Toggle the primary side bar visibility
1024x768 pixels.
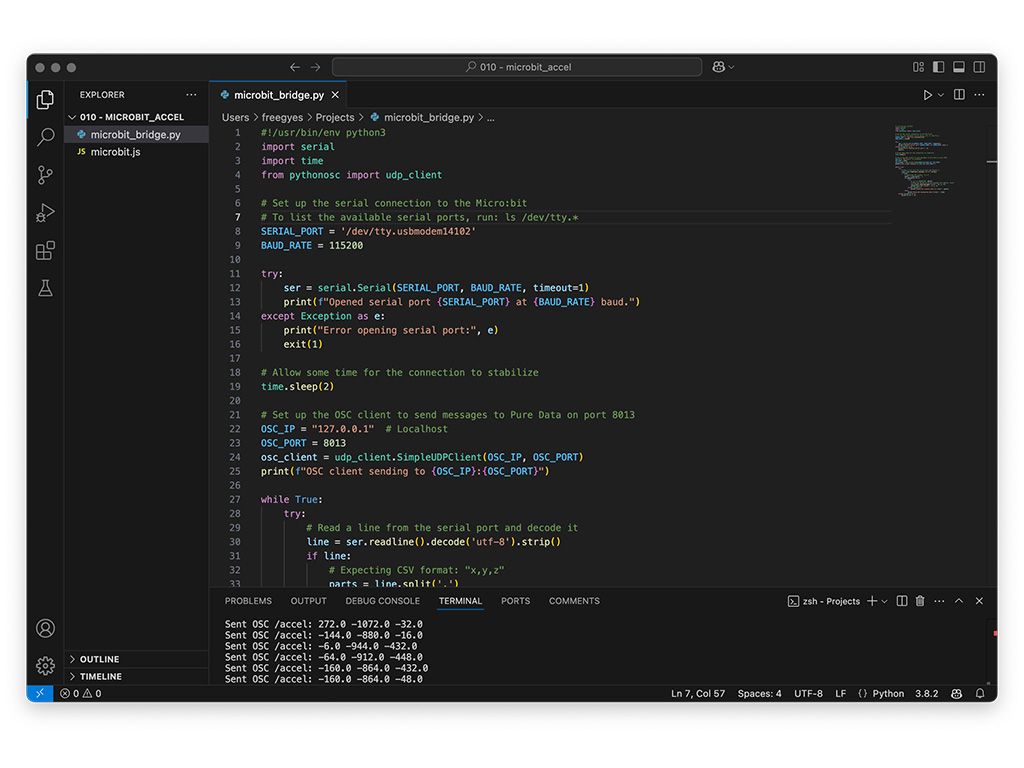[x=938, y=67]
